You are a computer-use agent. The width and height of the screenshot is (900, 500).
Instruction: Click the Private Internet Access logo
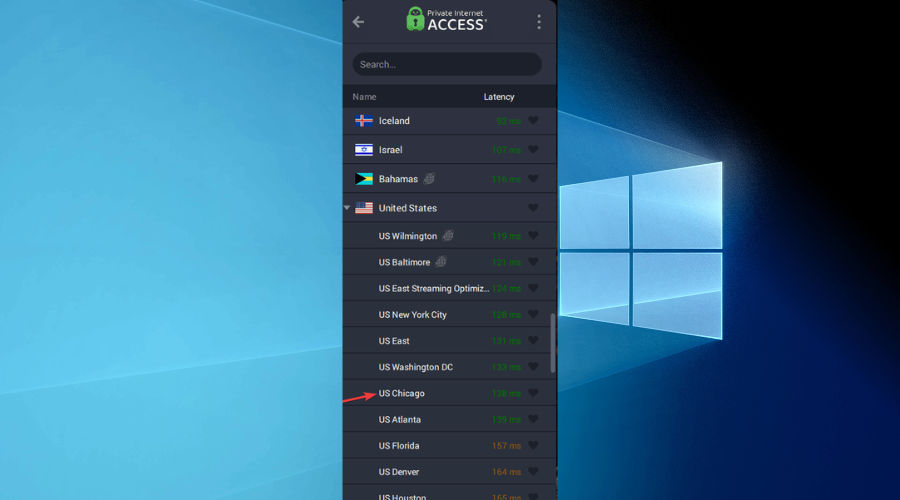point(447,20)
